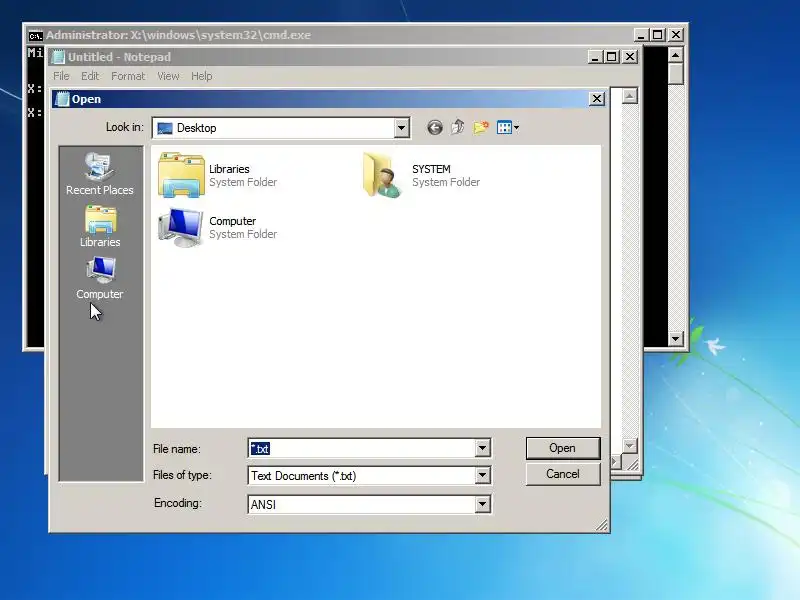Click the Up One Level folder icon
The image size is (800, 600).
[x=458, y=128]
